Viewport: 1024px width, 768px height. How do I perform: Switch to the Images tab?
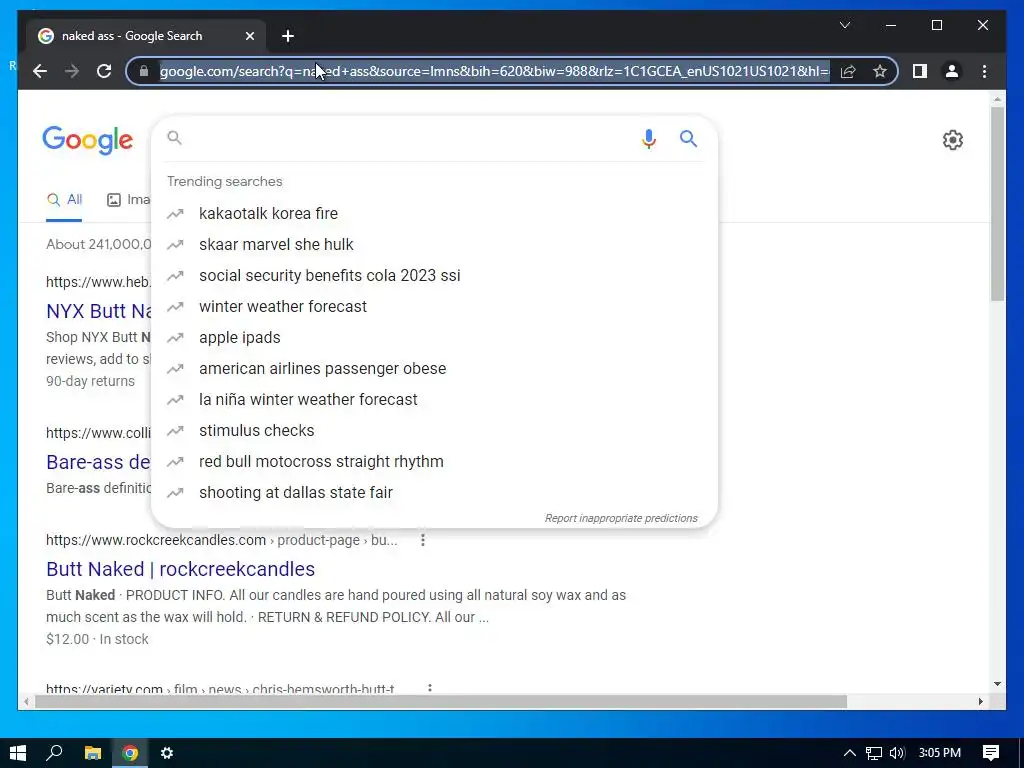click(x=128, y=200)
